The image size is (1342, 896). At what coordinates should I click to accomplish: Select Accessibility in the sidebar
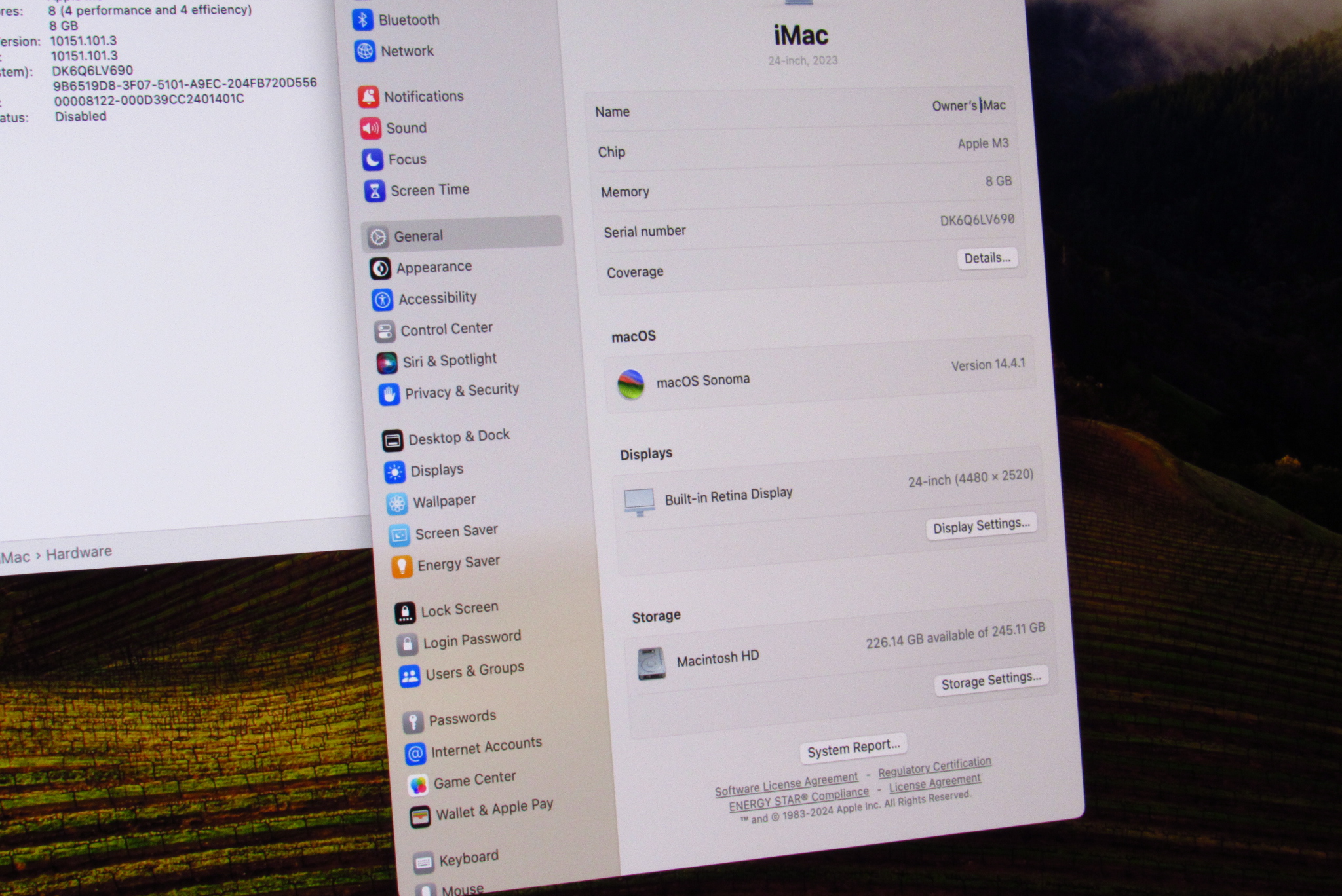437,299
